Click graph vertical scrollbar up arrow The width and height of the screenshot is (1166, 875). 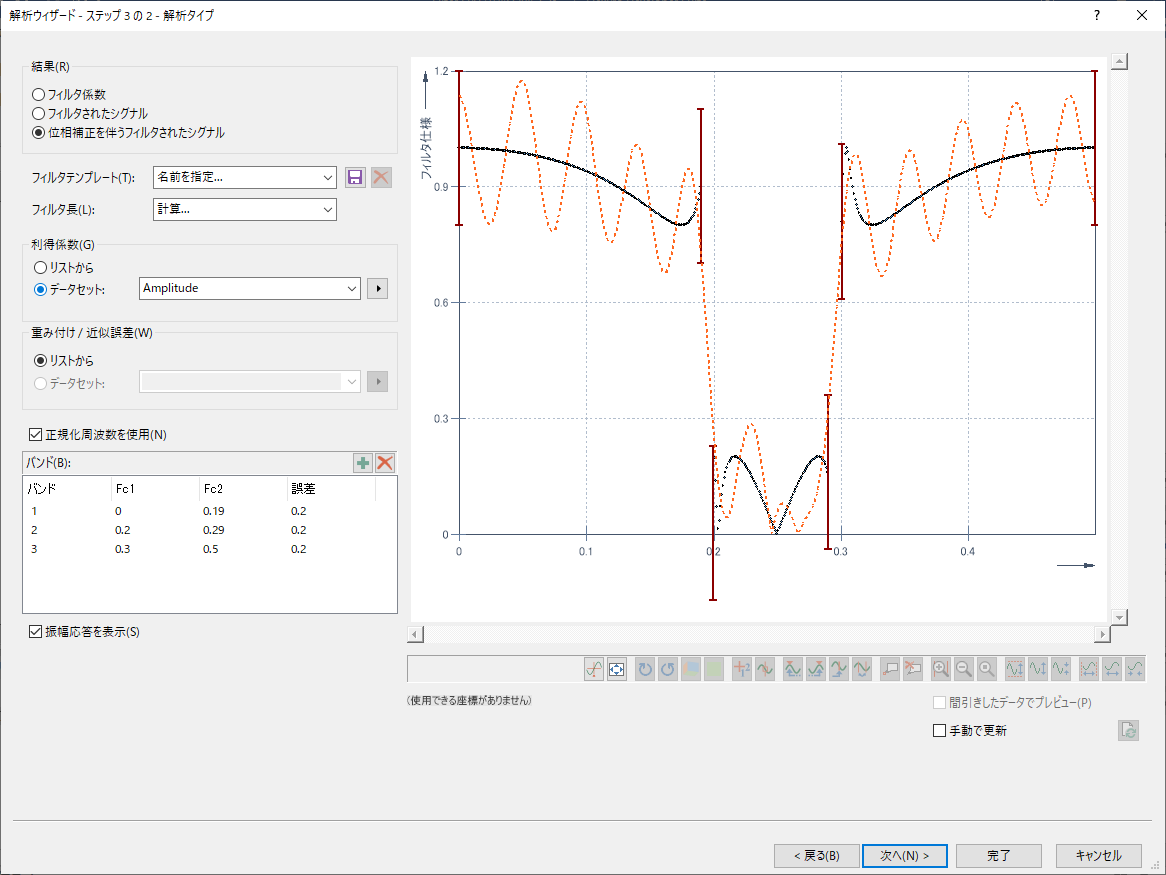click(1119, 62)
